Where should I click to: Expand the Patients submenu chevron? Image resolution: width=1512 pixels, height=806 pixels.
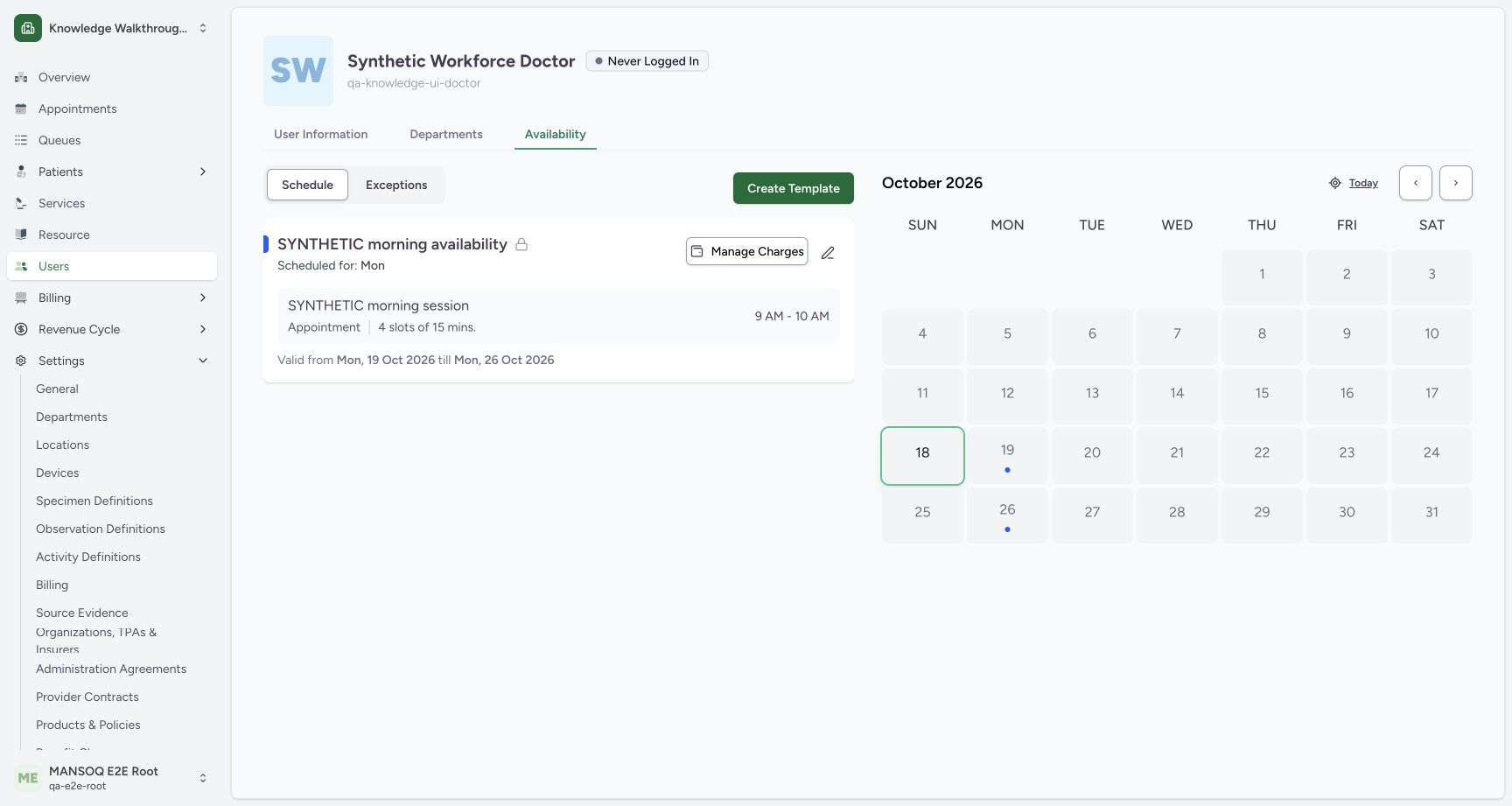(203, 172)
